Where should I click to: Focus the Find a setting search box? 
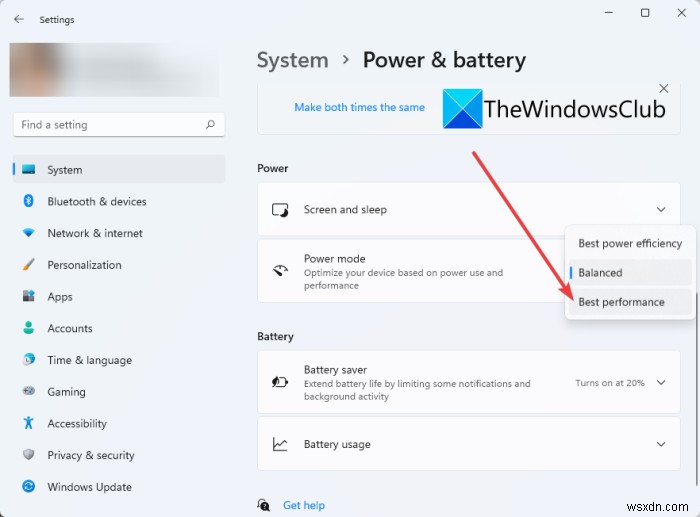119,125
